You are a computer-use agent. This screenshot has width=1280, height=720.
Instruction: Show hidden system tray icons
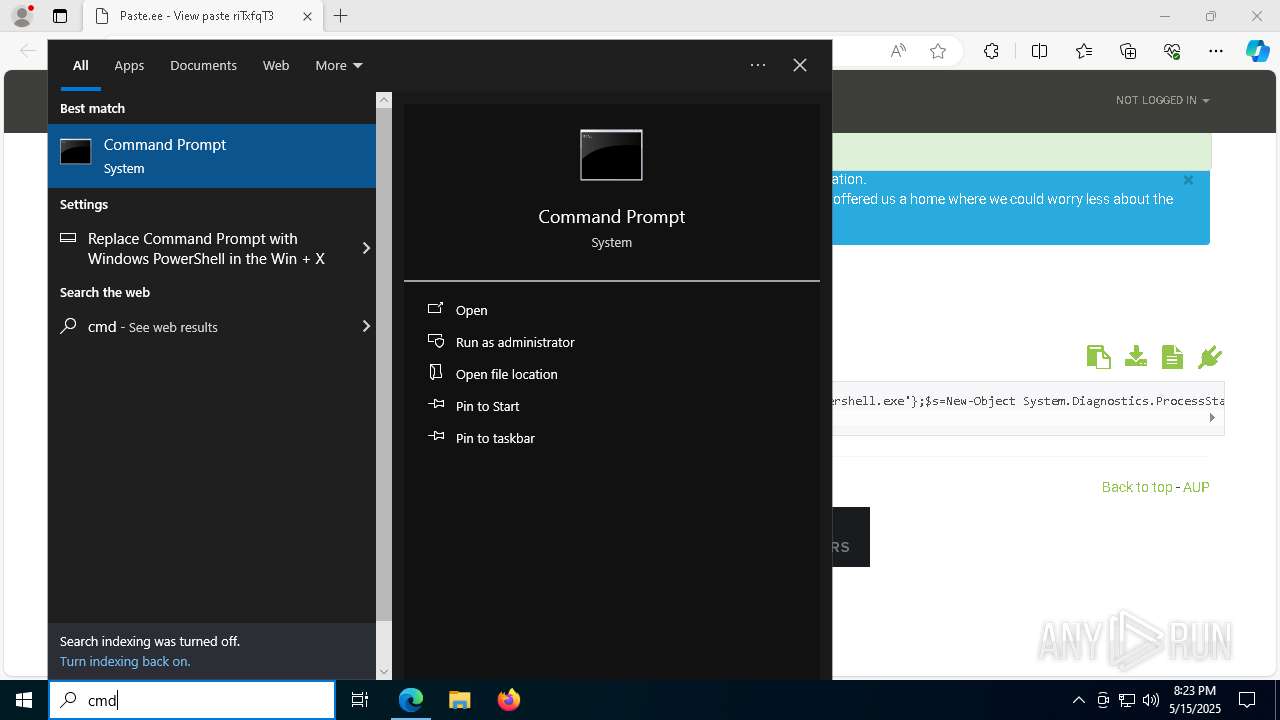[x=1078, y=700]
